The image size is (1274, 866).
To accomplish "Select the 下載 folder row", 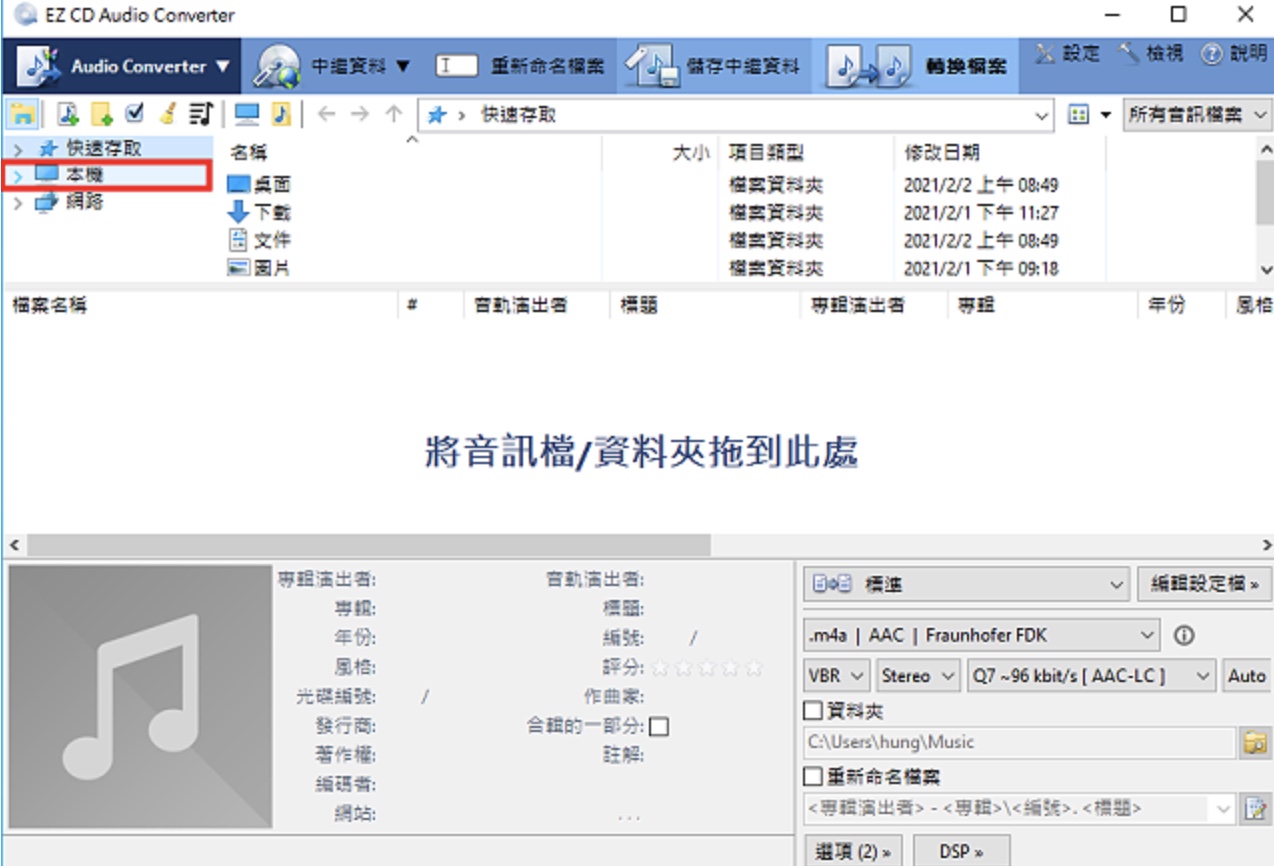I will pos(260,212).
